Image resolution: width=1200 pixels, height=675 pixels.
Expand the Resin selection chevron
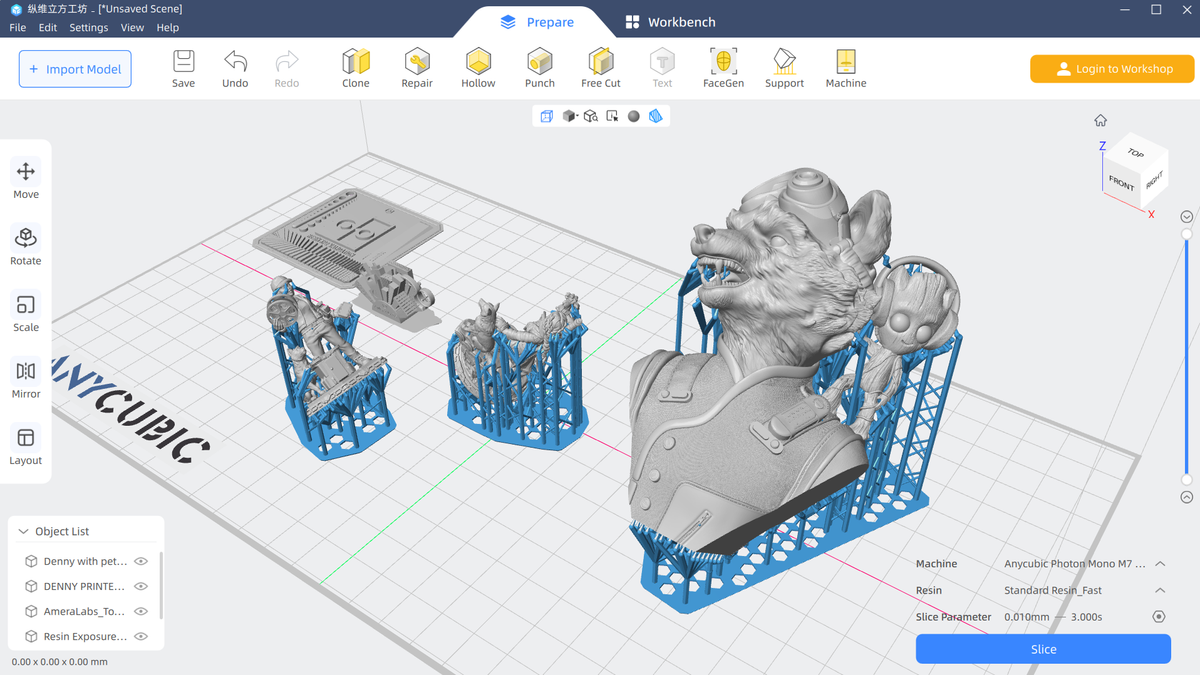pyautogui.click(x=1160, y=590)
